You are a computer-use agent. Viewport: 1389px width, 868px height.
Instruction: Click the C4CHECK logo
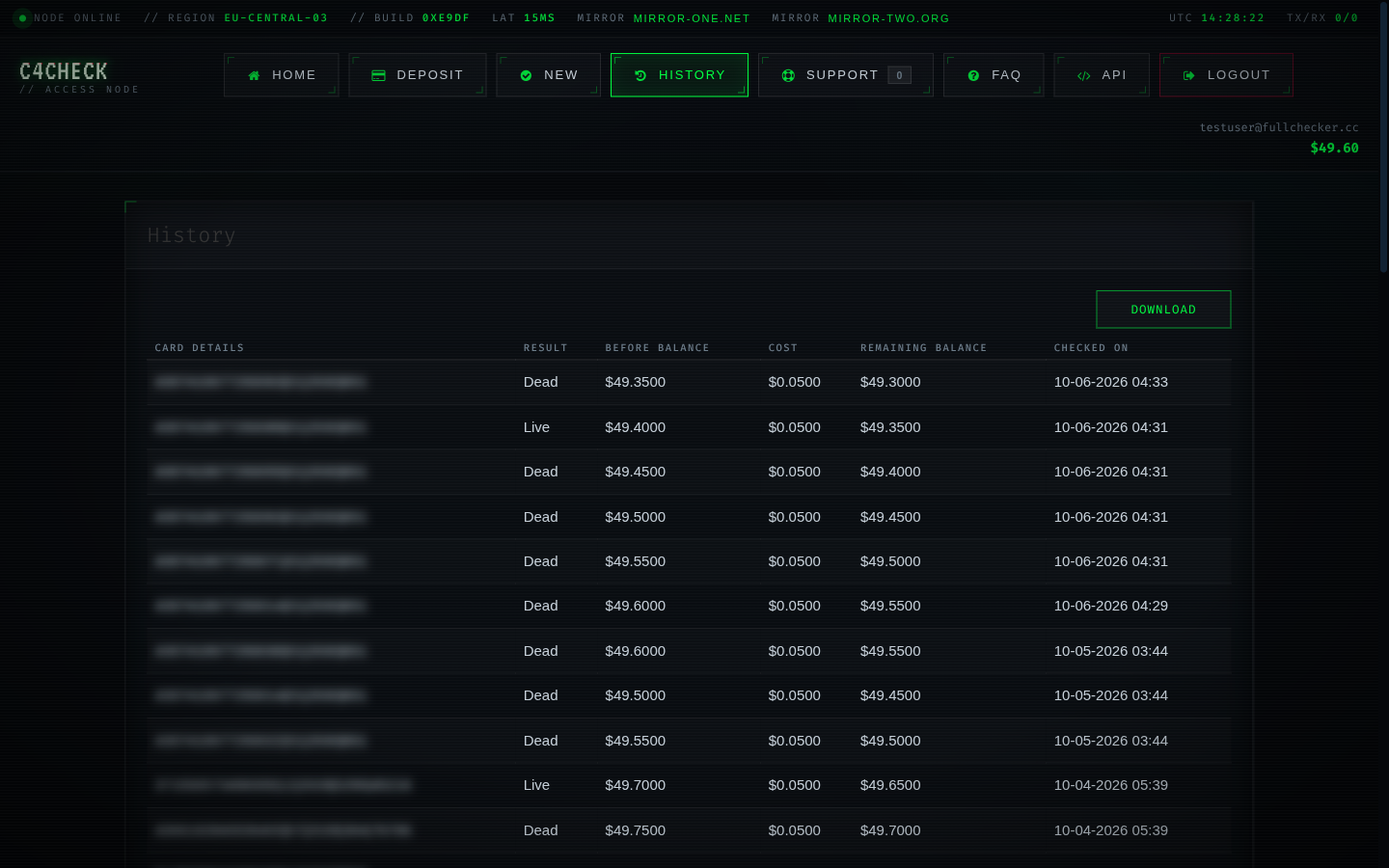[x=64, y=71]
